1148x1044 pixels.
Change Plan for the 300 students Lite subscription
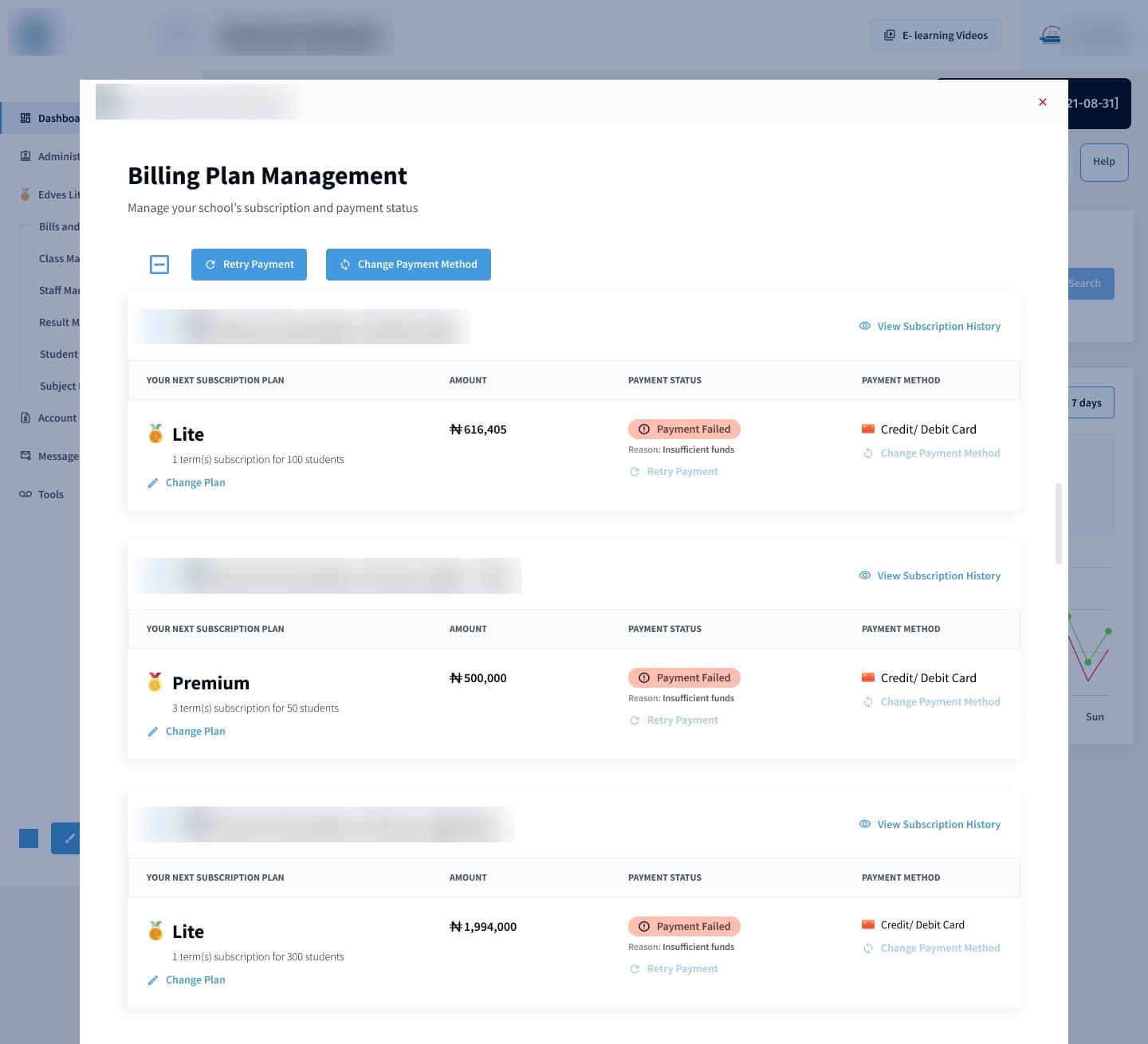[x=187, y=979]
